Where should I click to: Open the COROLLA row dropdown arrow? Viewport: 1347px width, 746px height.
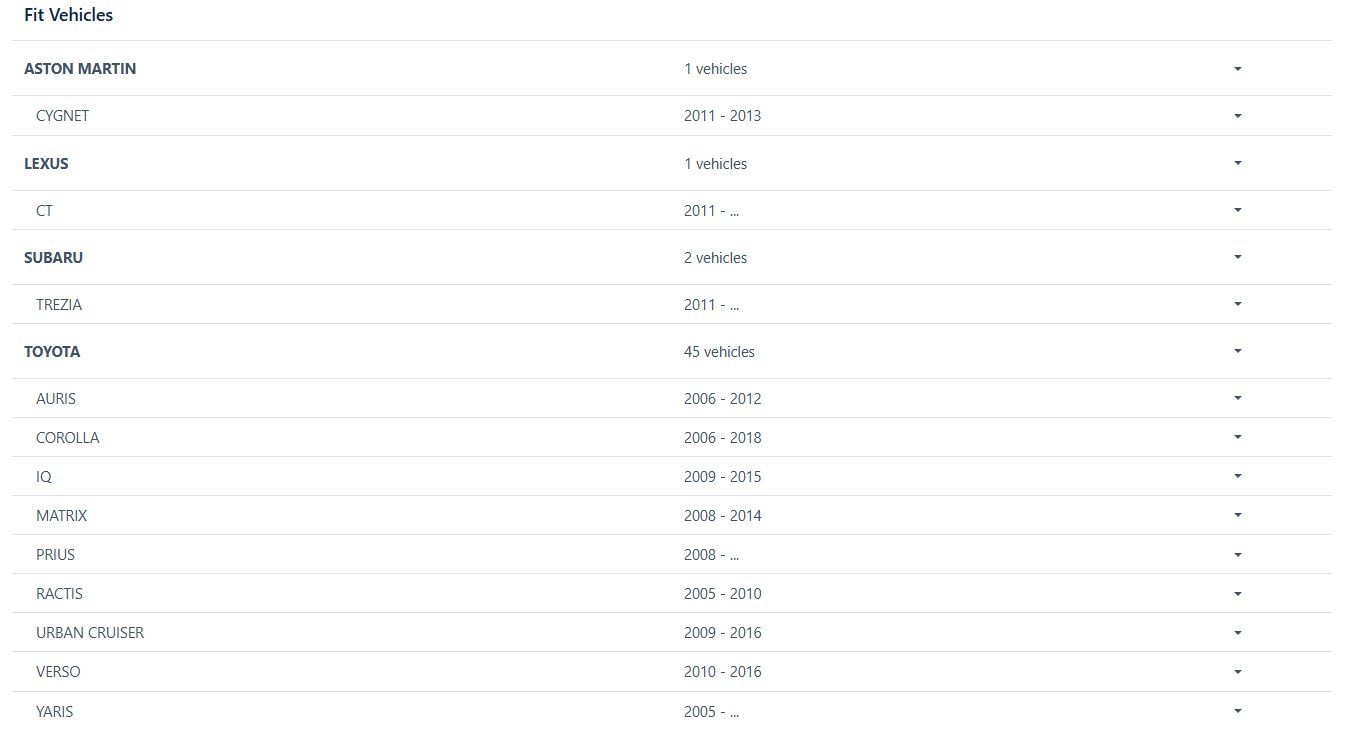pos(1237,437)
